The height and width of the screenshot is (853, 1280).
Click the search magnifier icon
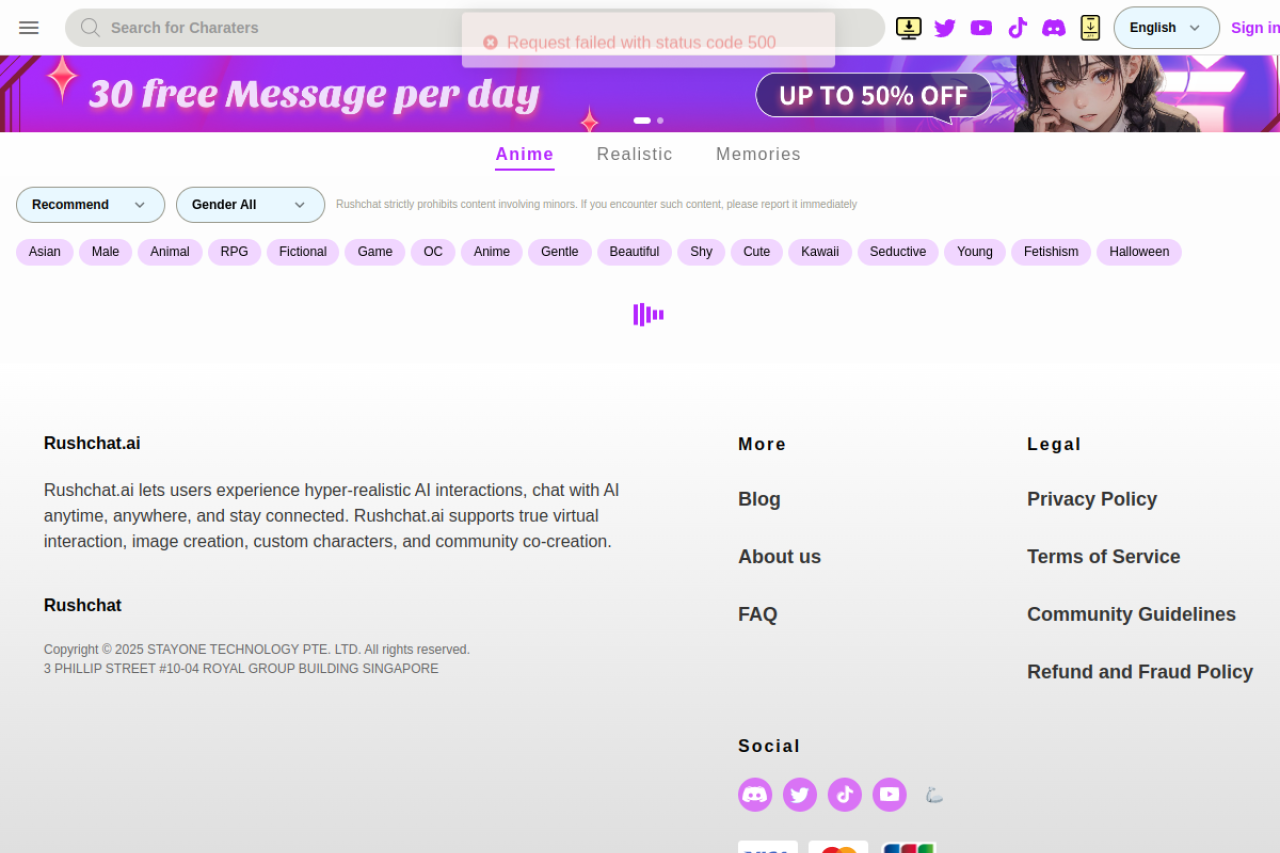[90, 28]
